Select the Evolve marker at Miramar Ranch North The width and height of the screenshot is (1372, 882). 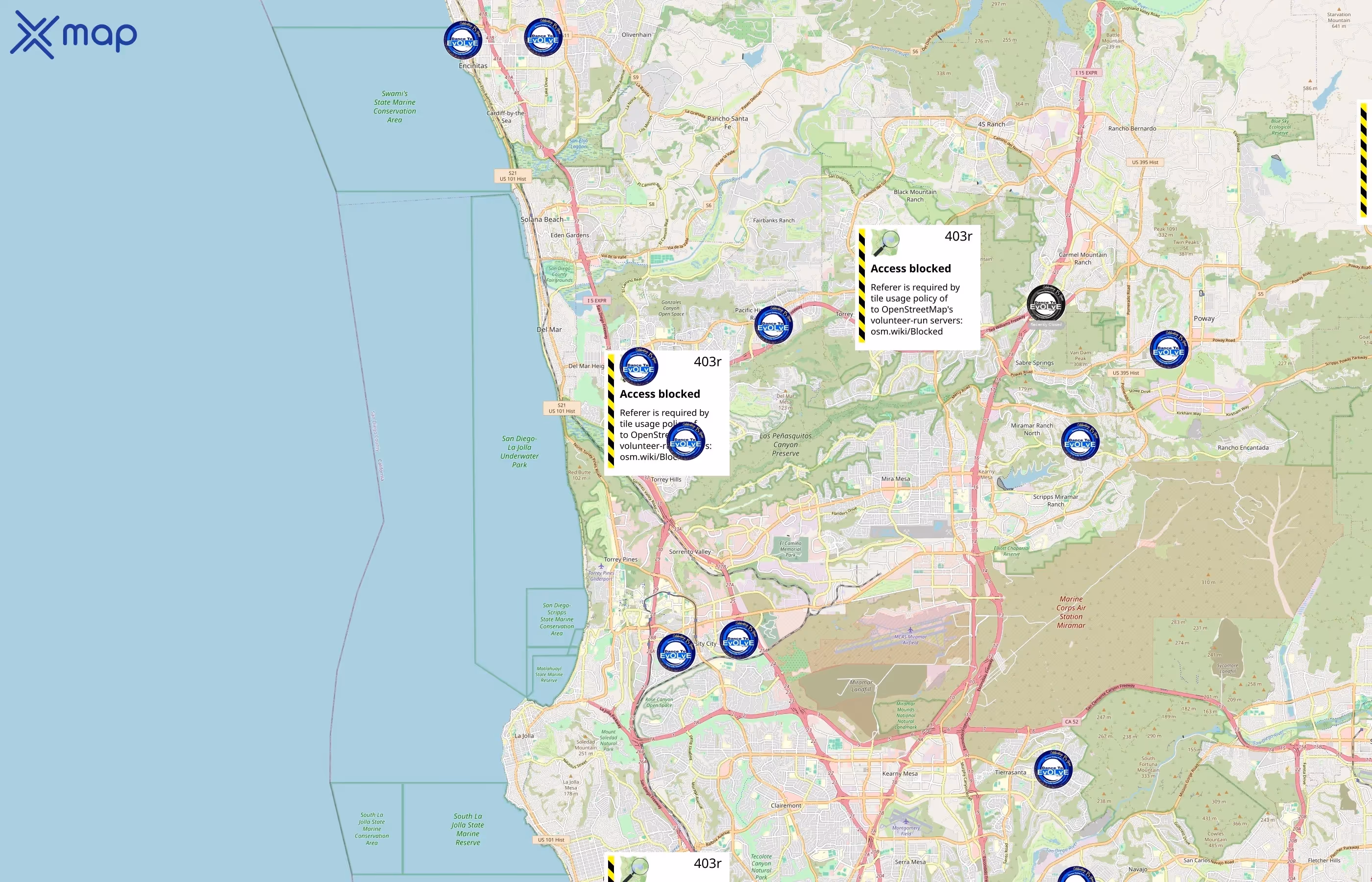point(1080,441)
